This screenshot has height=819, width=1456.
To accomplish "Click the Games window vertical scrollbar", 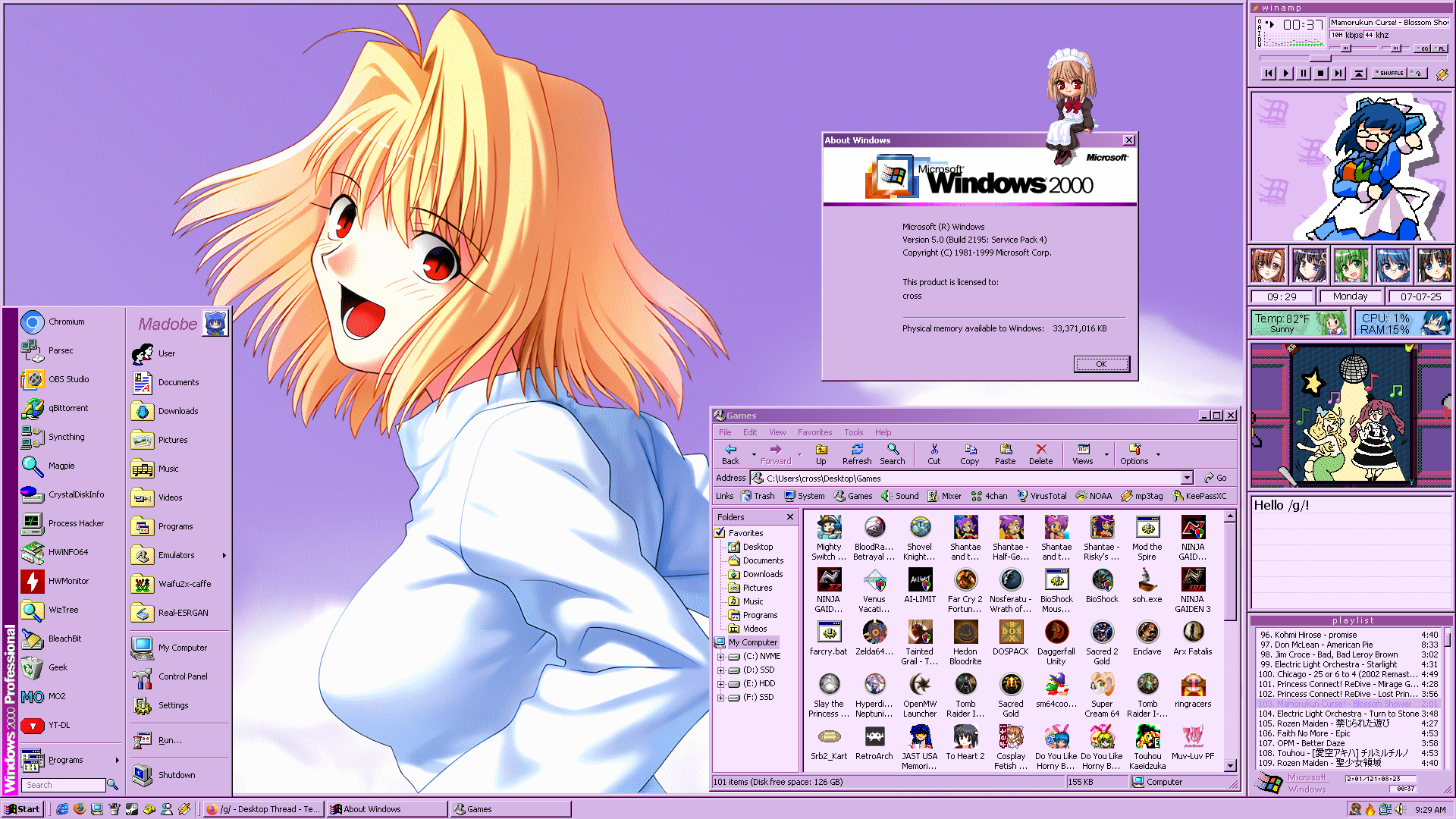I will pyautogui.click(x=1230, y=642).
